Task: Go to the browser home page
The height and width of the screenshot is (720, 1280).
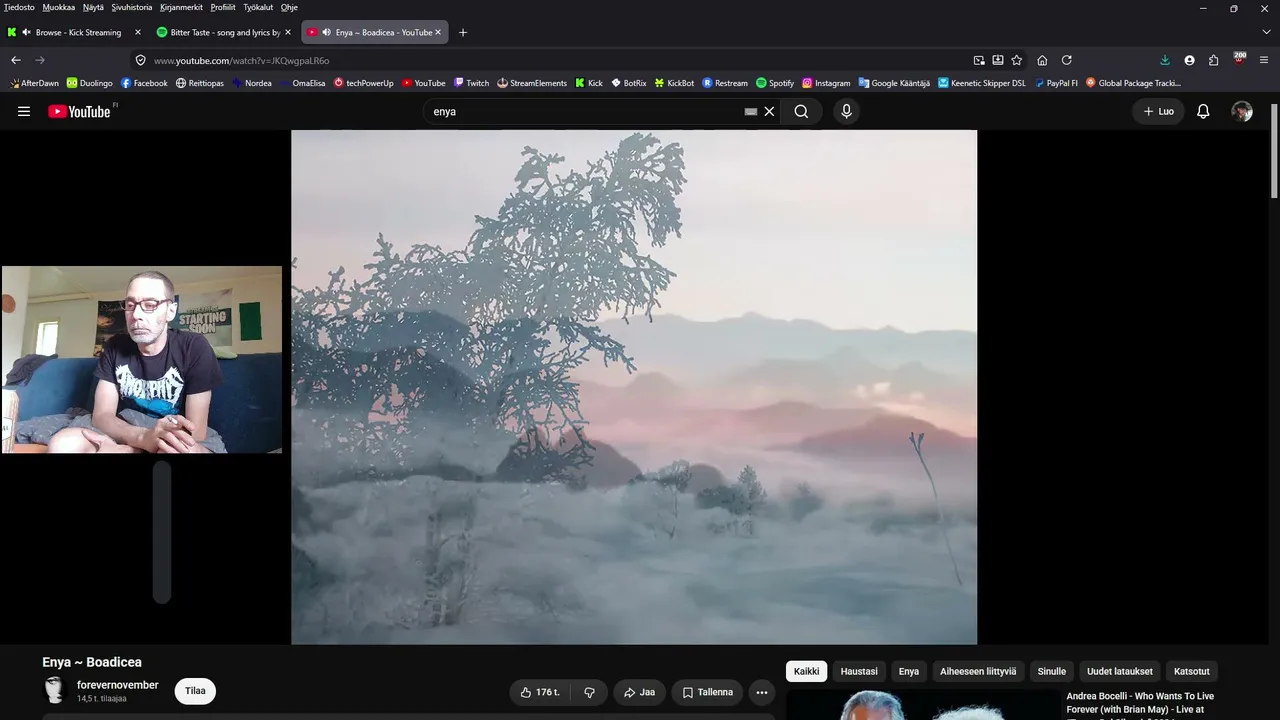Action: tap(1042, 60)
